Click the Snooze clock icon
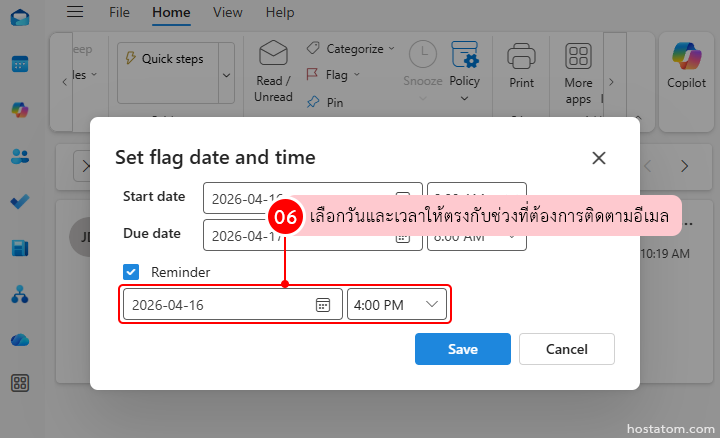The image size is (720, 438). [422, 54]
